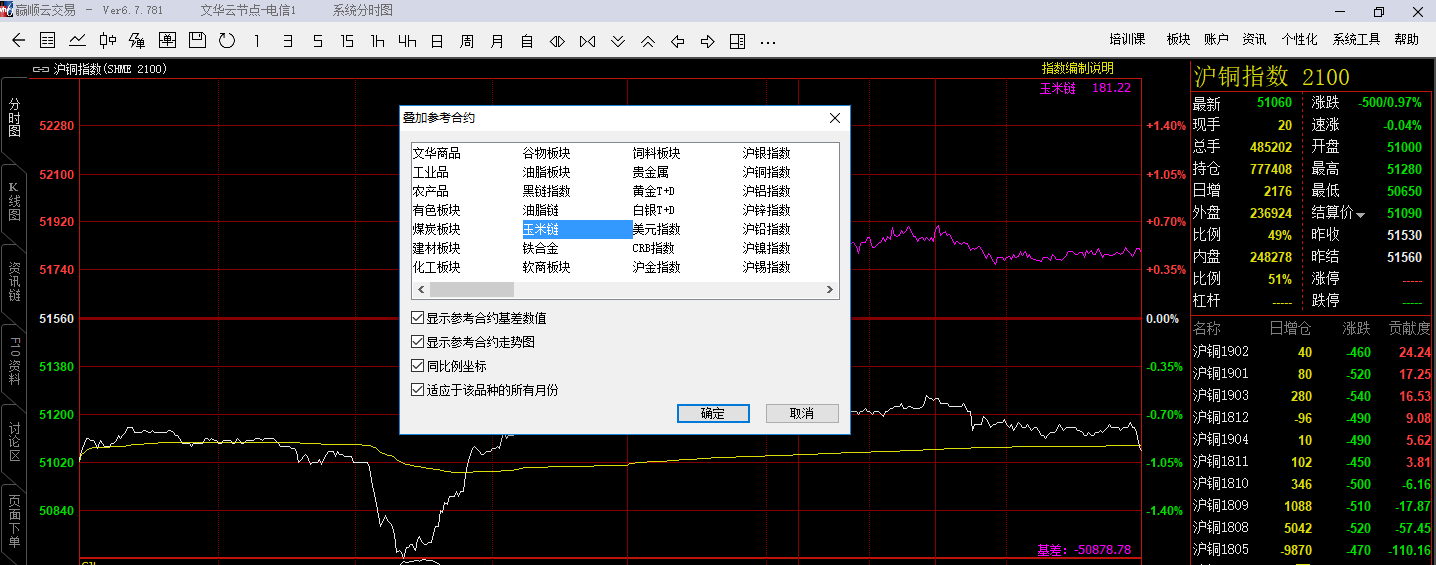The height and width of the screenshot is (565, 1436).
Task: Open the 个性化 menu
Action: (x=1299, y=40)
